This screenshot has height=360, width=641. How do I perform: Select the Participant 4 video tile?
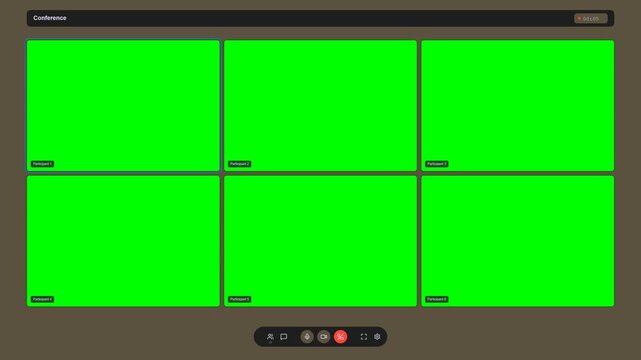123,241
